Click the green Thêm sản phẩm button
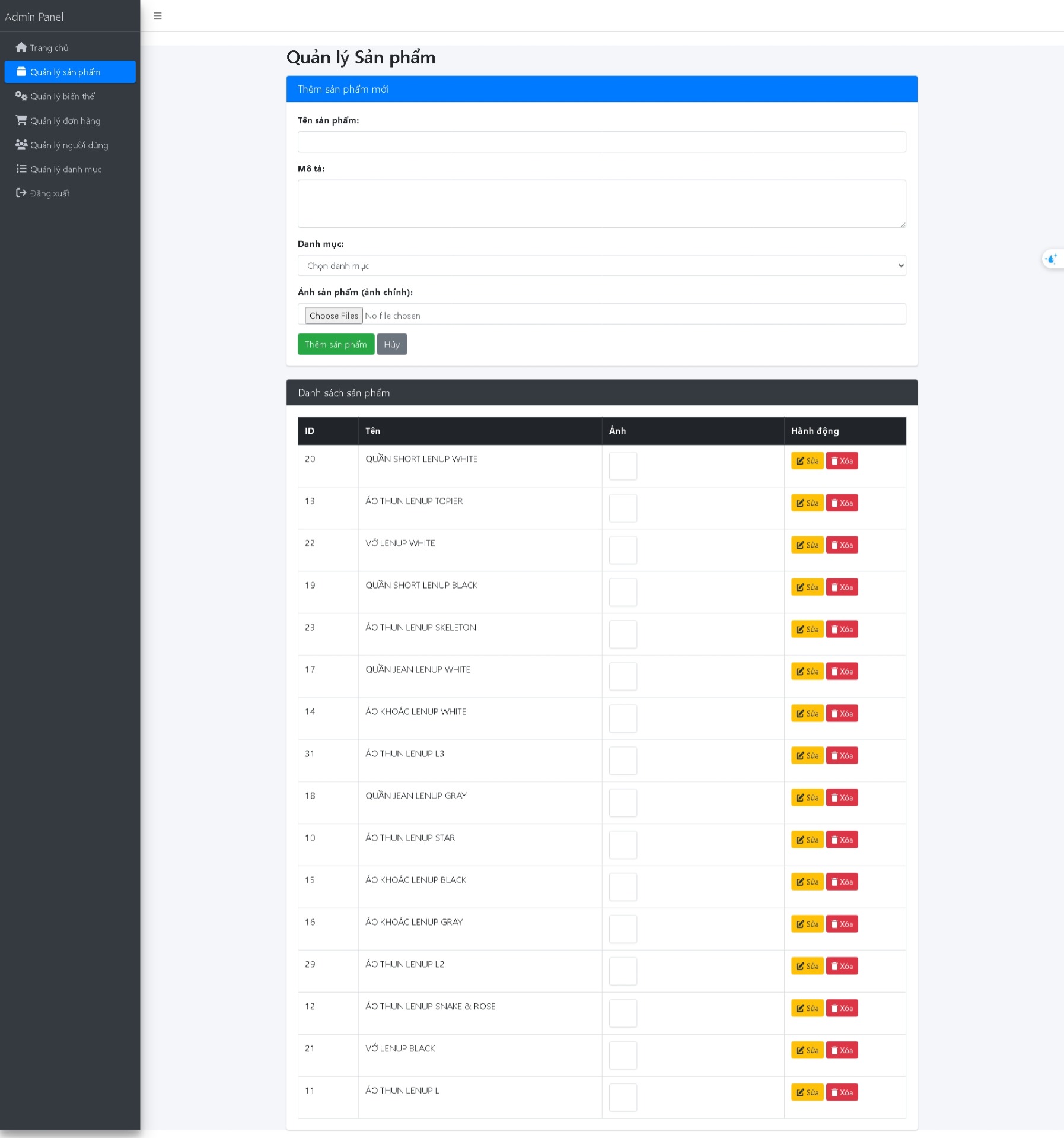The height and width of the screenshot is (1138, 1064). pos(336,344)
